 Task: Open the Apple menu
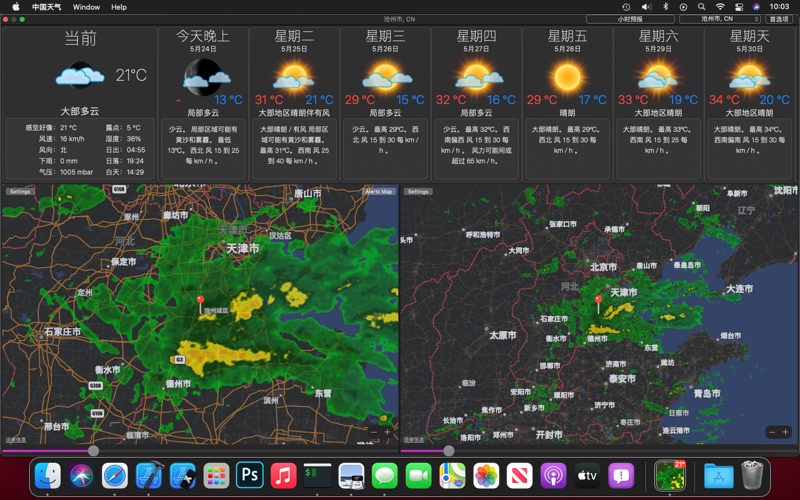click(x=16, y=7)
